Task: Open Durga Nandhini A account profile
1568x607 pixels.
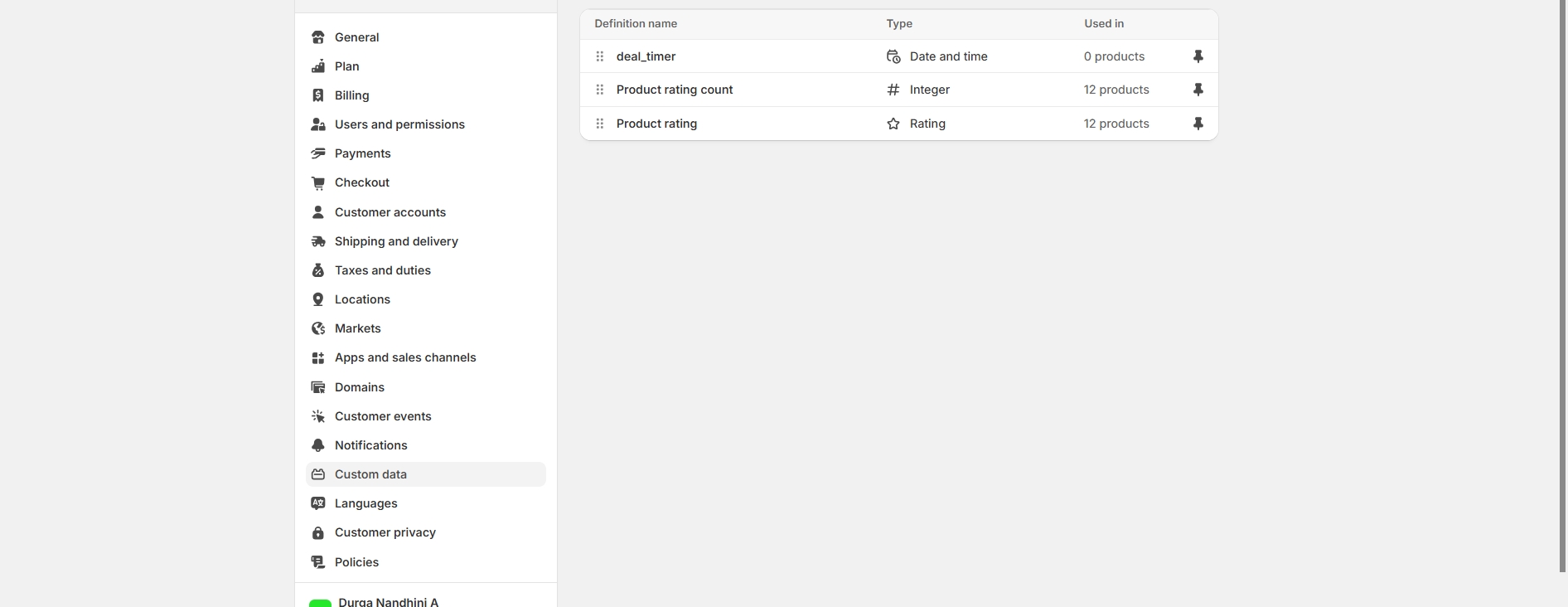Action: (x=388, y=601)
